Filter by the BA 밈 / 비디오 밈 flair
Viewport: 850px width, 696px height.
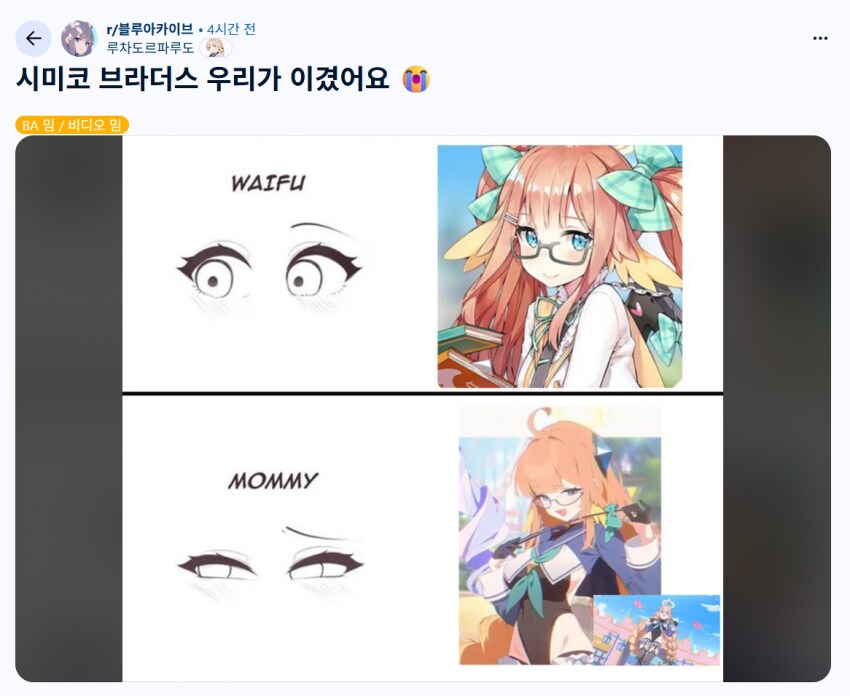[72, 125]
